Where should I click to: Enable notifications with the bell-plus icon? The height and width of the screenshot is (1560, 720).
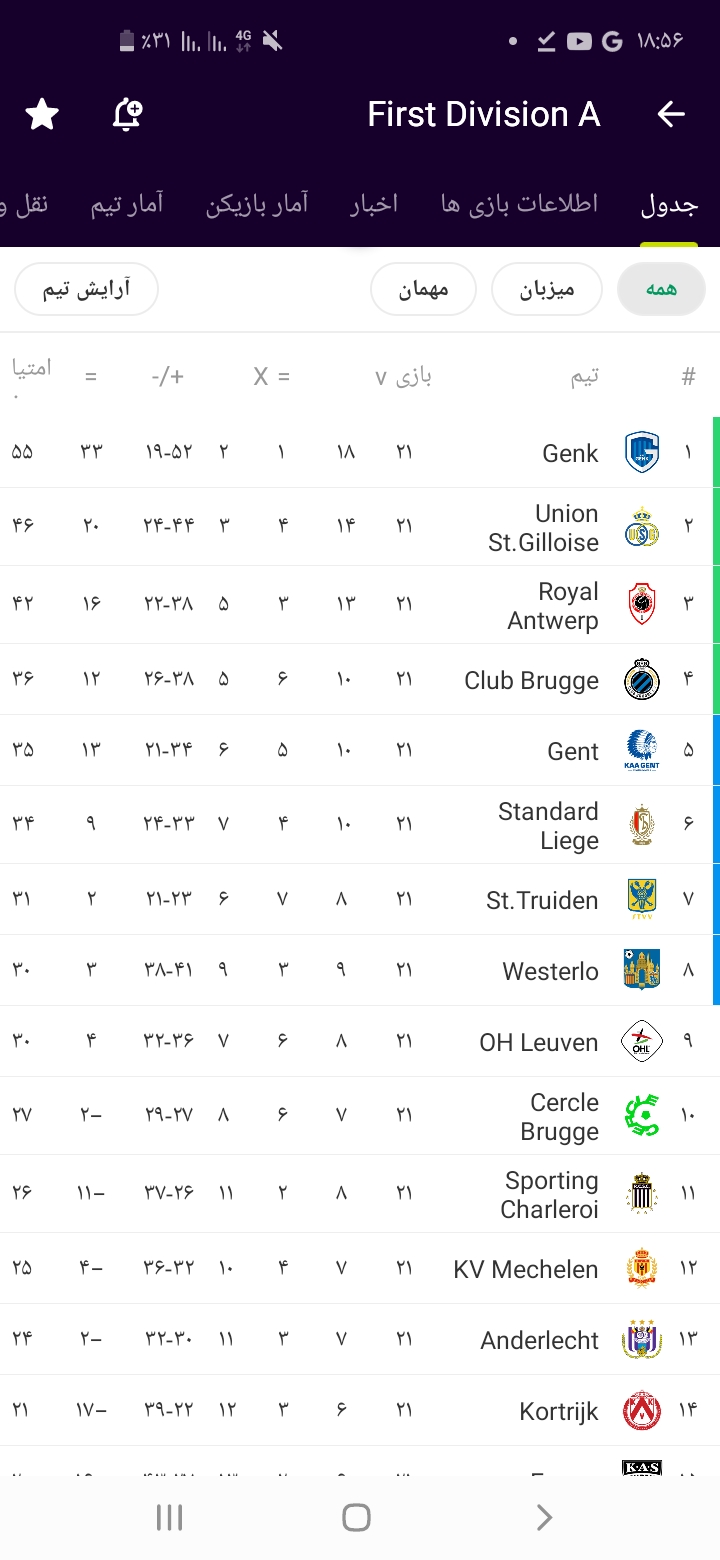pyautogui.click(x=127, y=115)
